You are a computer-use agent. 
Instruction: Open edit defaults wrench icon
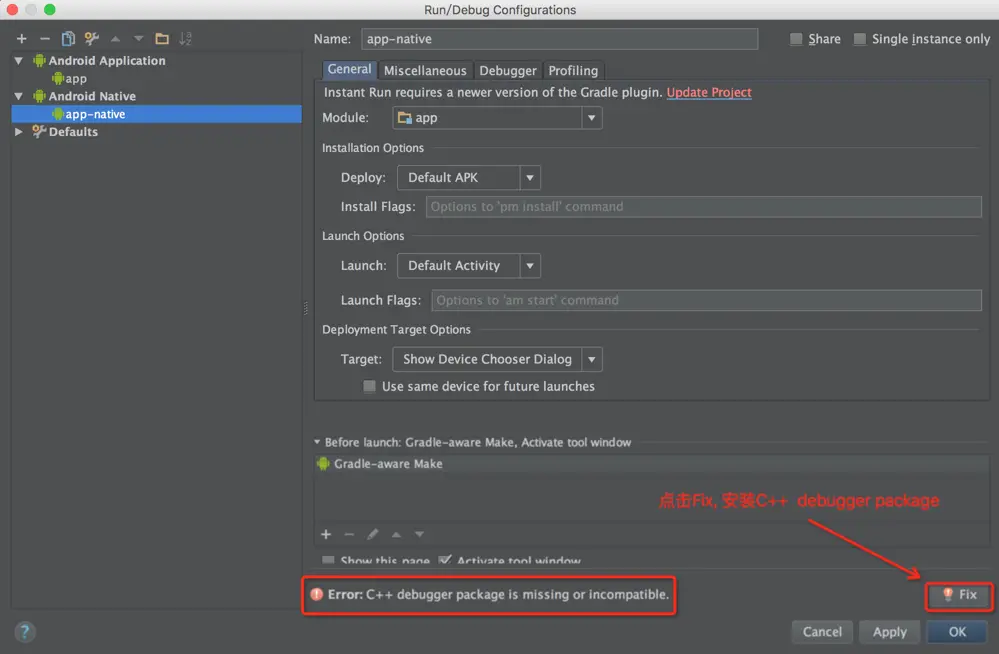tap(92, 39)
